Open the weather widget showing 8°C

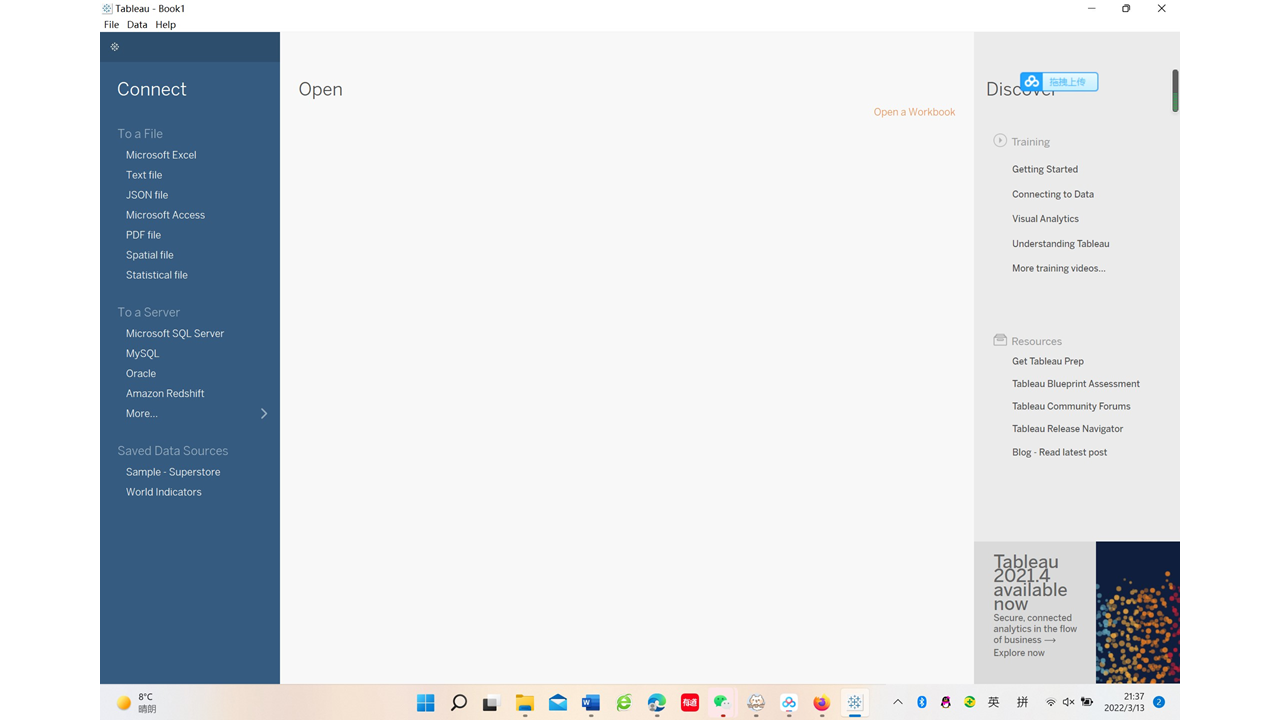137,703
